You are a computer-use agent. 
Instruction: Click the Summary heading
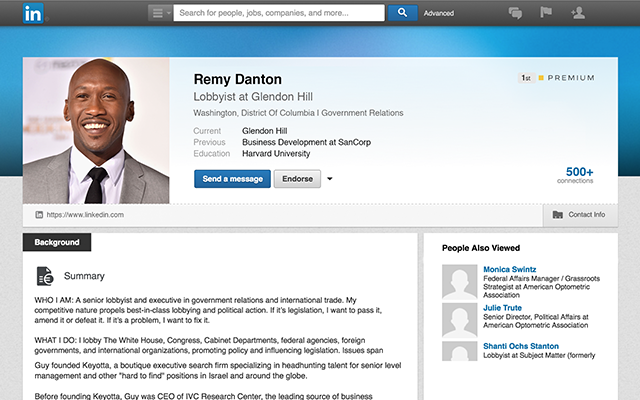coord(84,276)
